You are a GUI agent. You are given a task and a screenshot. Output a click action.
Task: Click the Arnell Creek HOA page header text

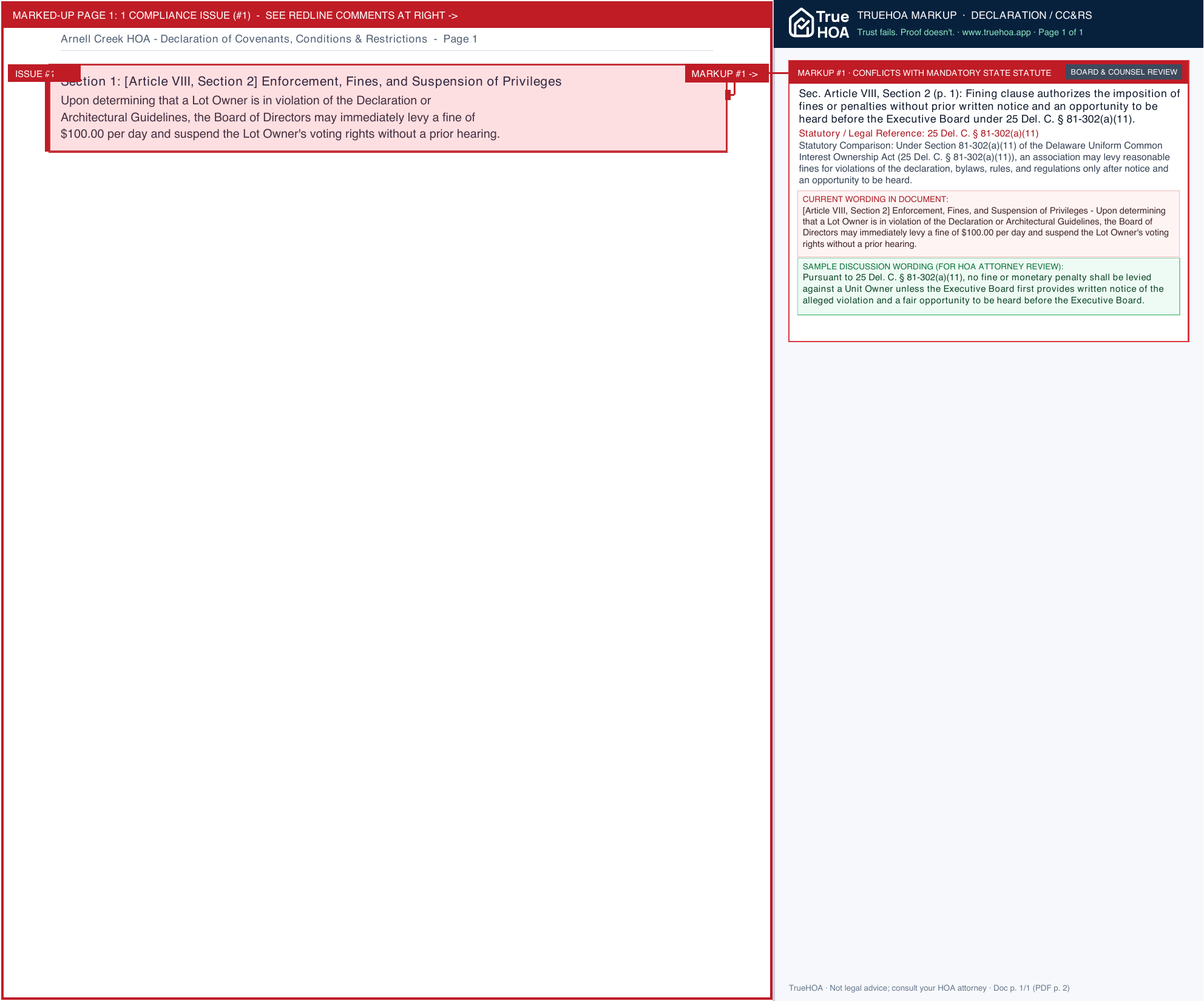[269, 39]
